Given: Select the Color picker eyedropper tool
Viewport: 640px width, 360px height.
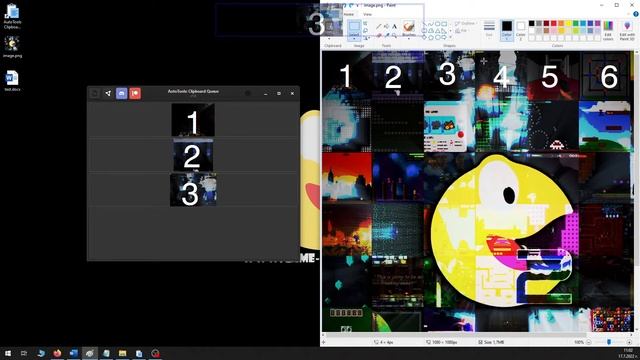Looking at the screenshot, I should tap(387, 36).
